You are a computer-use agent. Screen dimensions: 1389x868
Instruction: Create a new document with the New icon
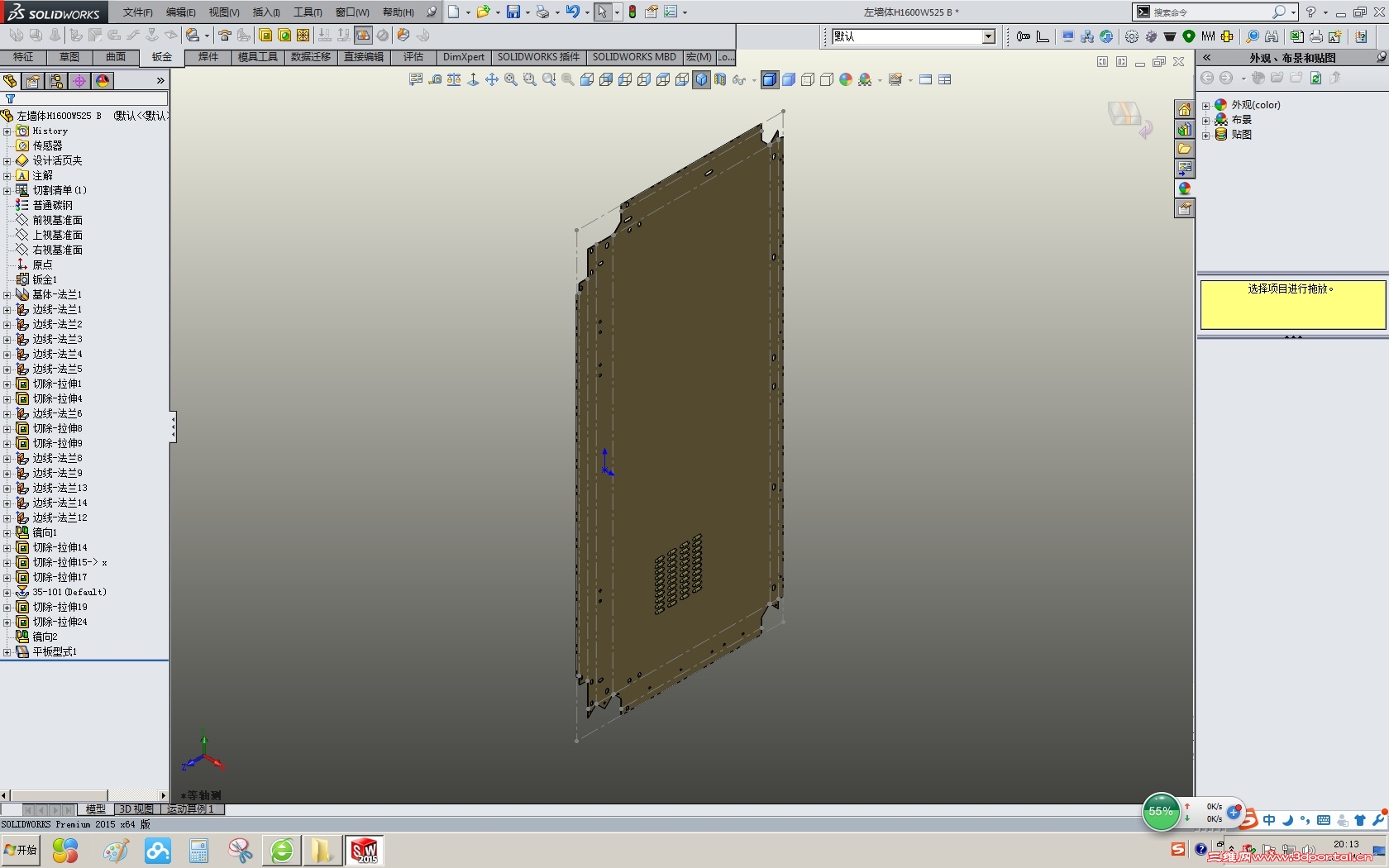(x=453, y=12)
